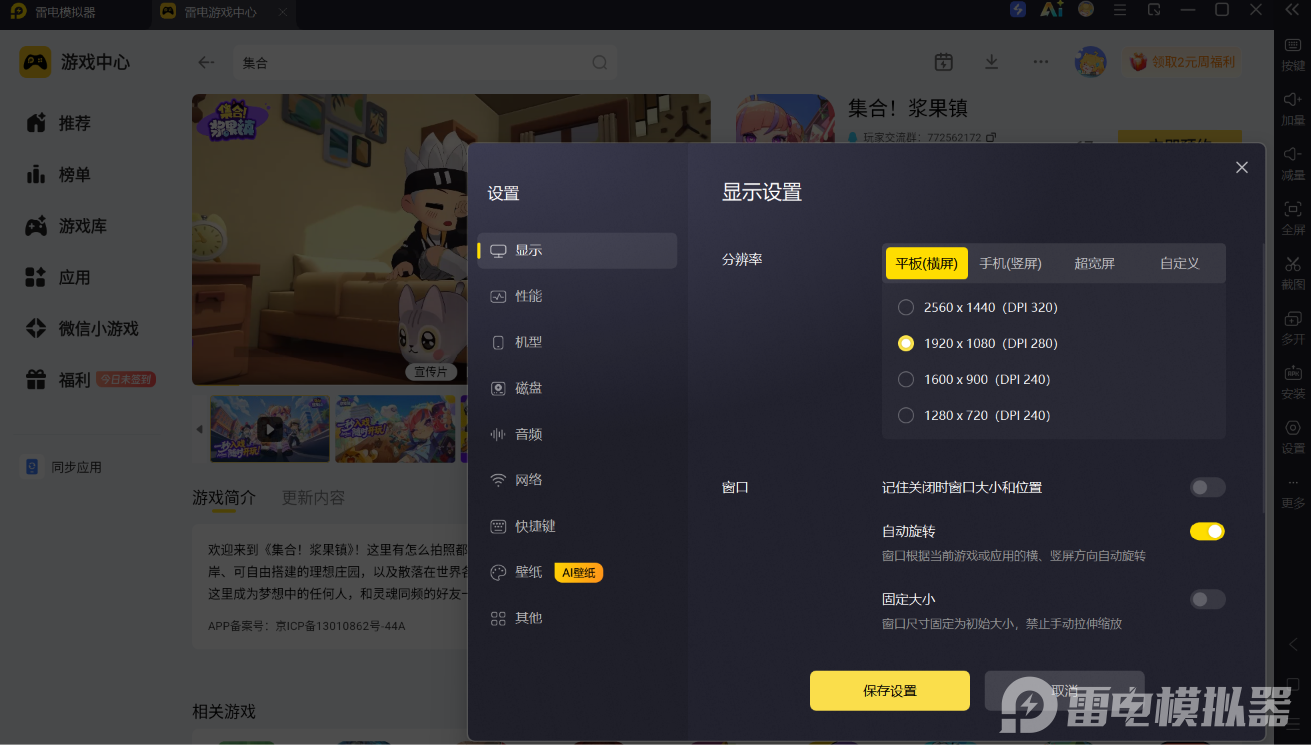
Task: Click the blue lightning booster icon
Action: point(1018,10)
